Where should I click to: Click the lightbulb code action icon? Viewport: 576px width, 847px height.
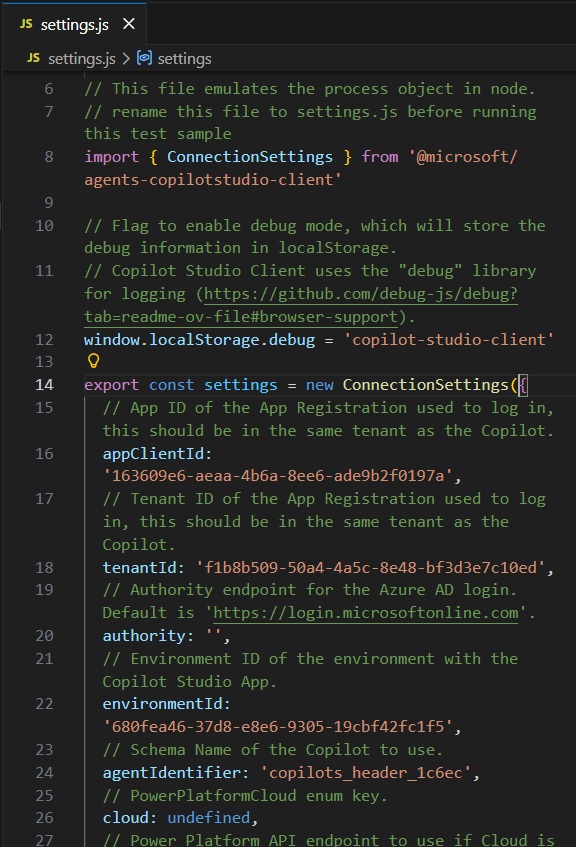point(93,361)
